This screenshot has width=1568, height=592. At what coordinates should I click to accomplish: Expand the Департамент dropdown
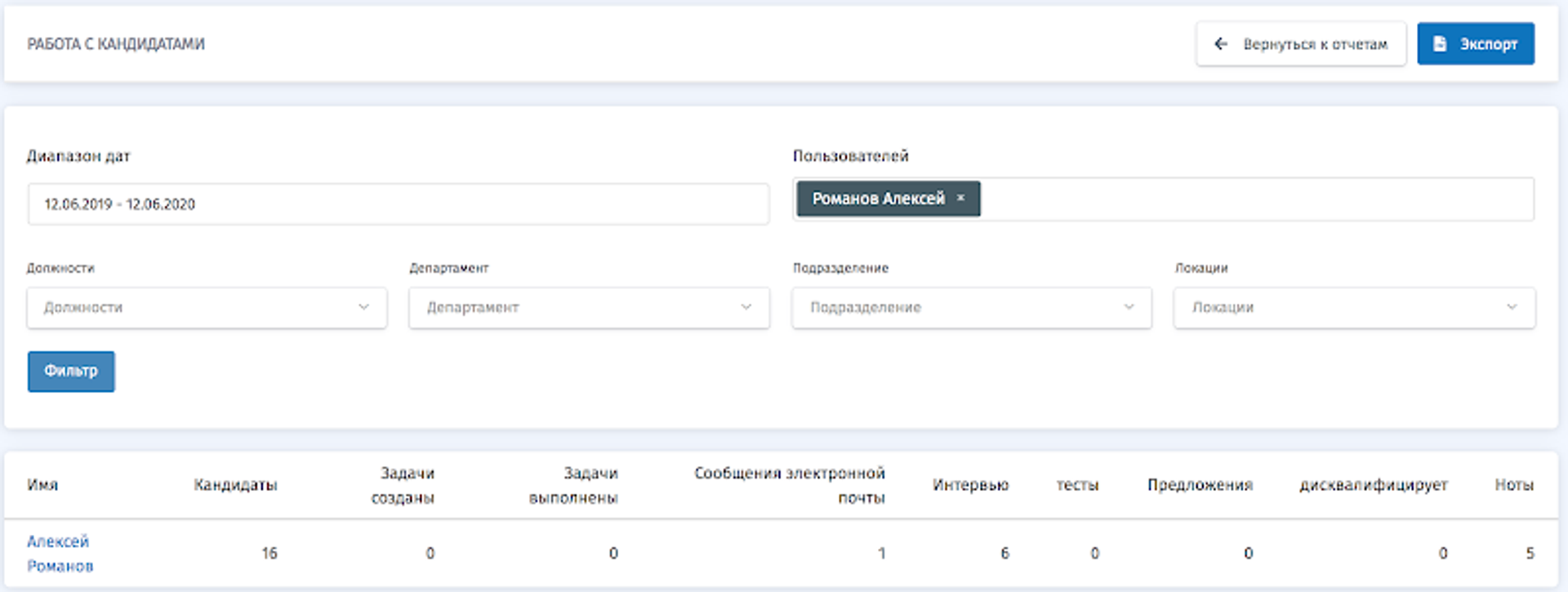point(589,308)
